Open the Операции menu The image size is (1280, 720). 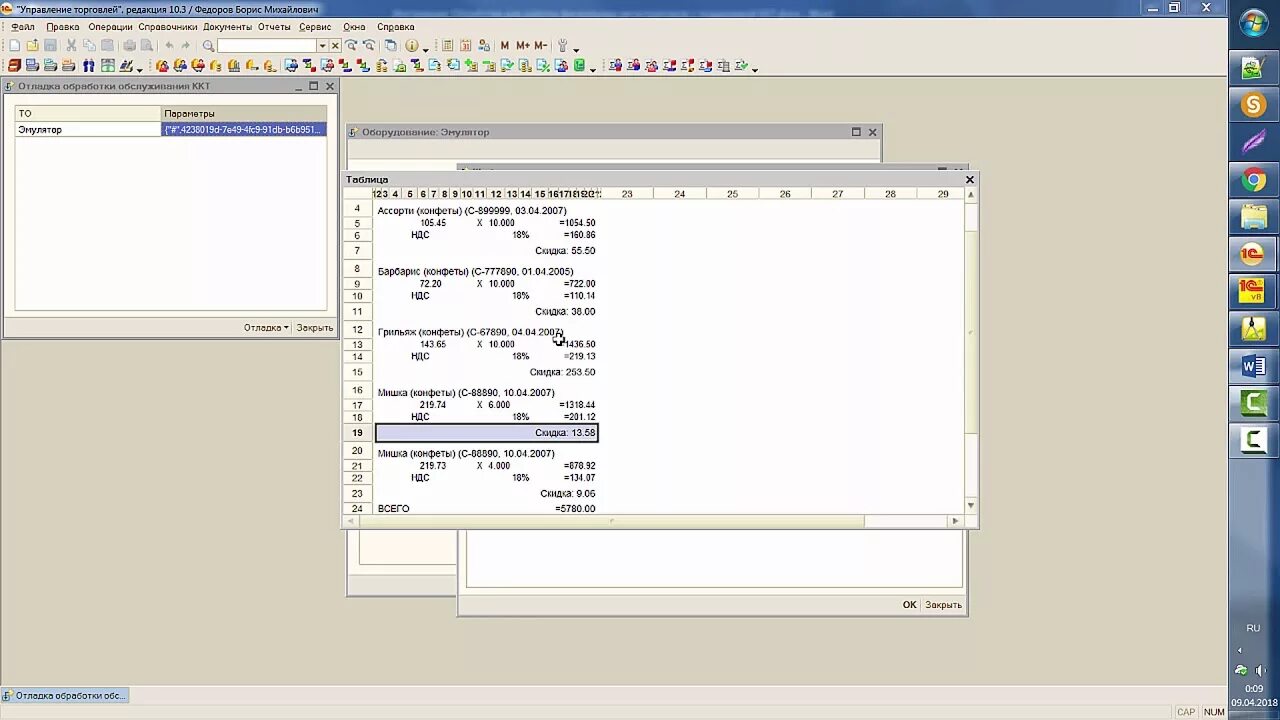(x=110, y=27)
